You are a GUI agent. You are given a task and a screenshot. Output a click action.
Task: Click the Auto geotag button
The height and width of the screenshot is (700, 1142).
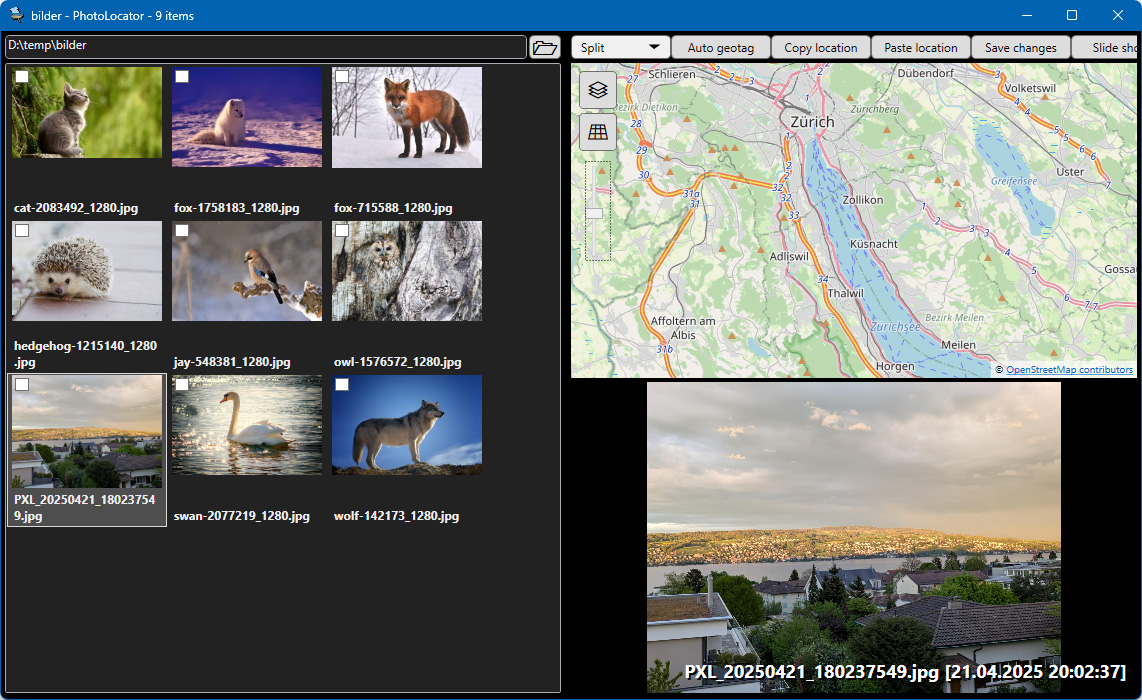click(720, 47)
